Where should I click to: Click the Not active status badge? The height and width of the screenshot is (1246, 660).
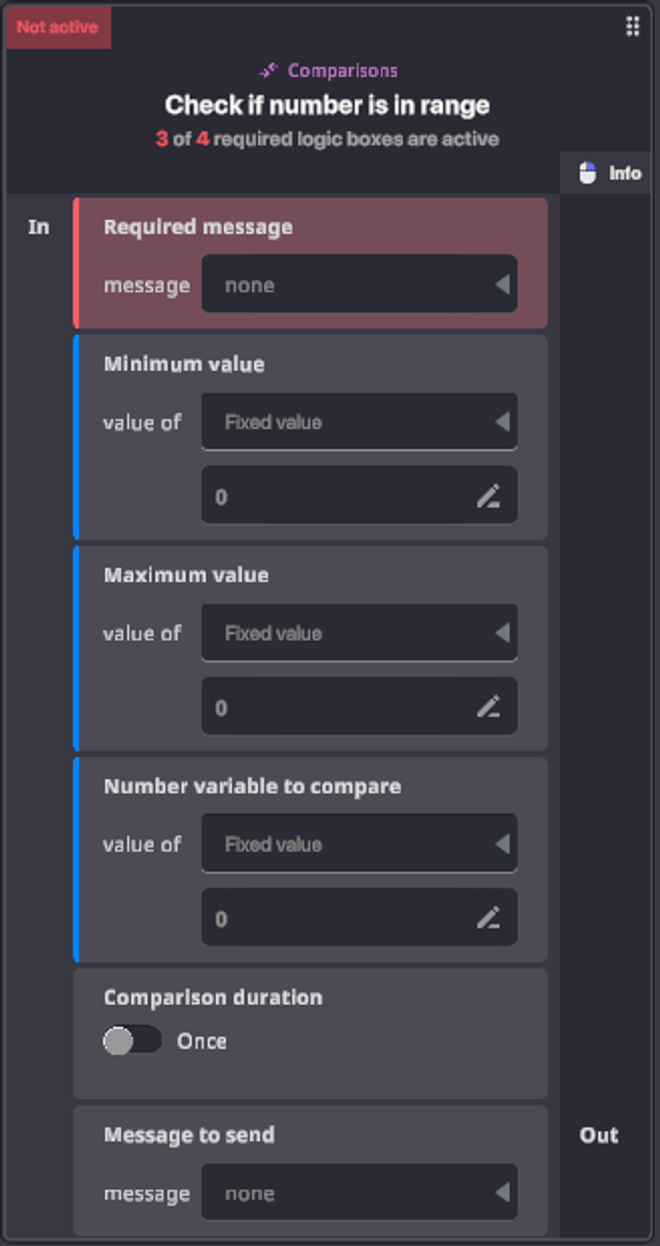point(57,27)
